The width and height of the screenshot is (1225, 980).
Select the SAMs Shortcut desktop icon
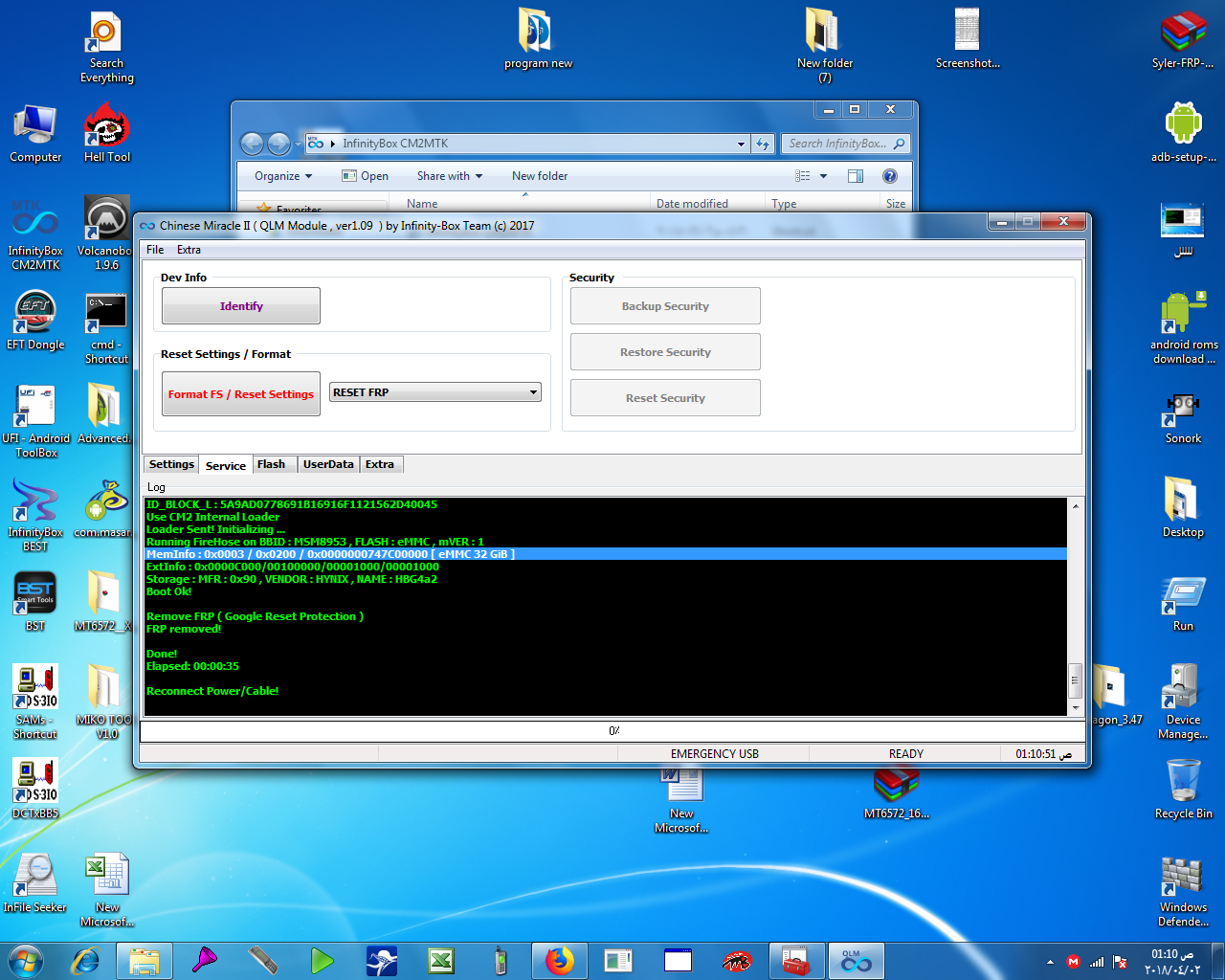35,702
